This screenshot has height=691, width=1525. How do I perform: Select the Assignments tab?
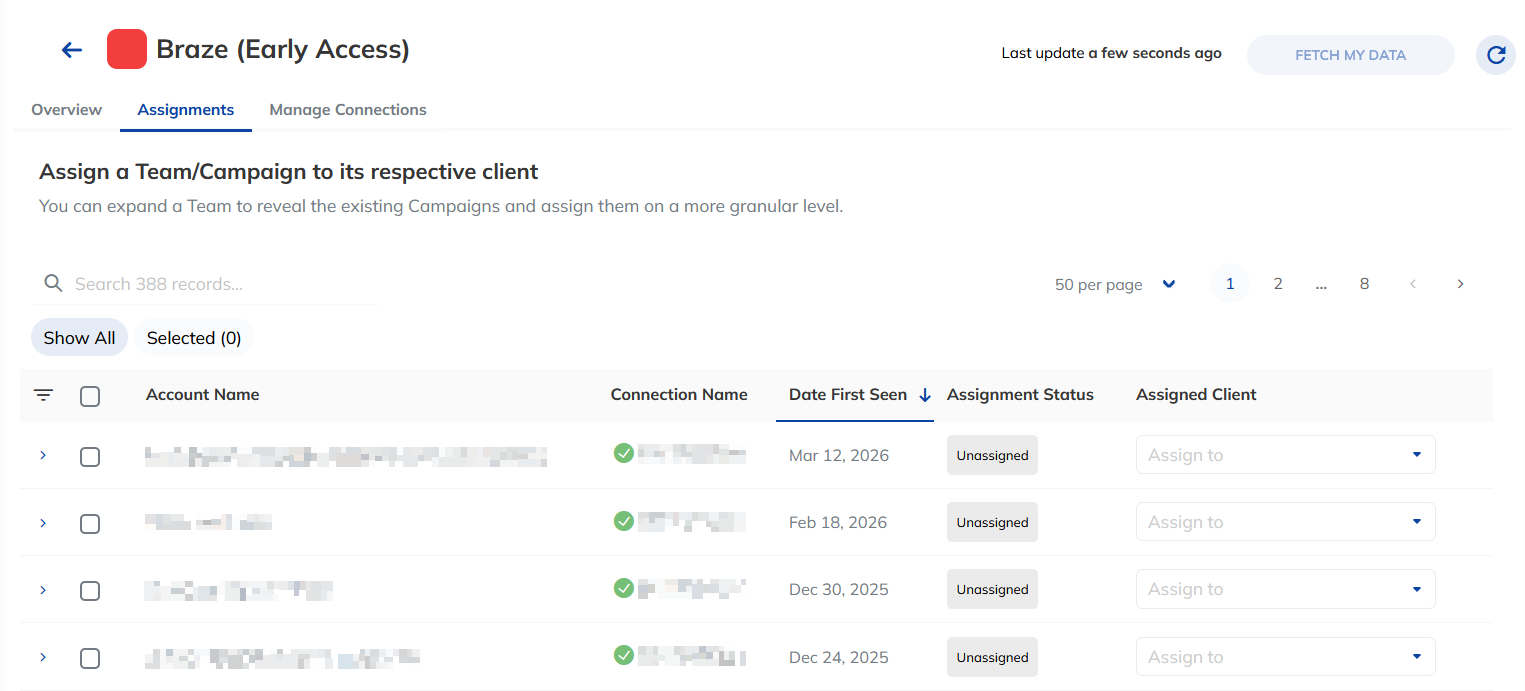pyautogui.click(x=186, y=110)
